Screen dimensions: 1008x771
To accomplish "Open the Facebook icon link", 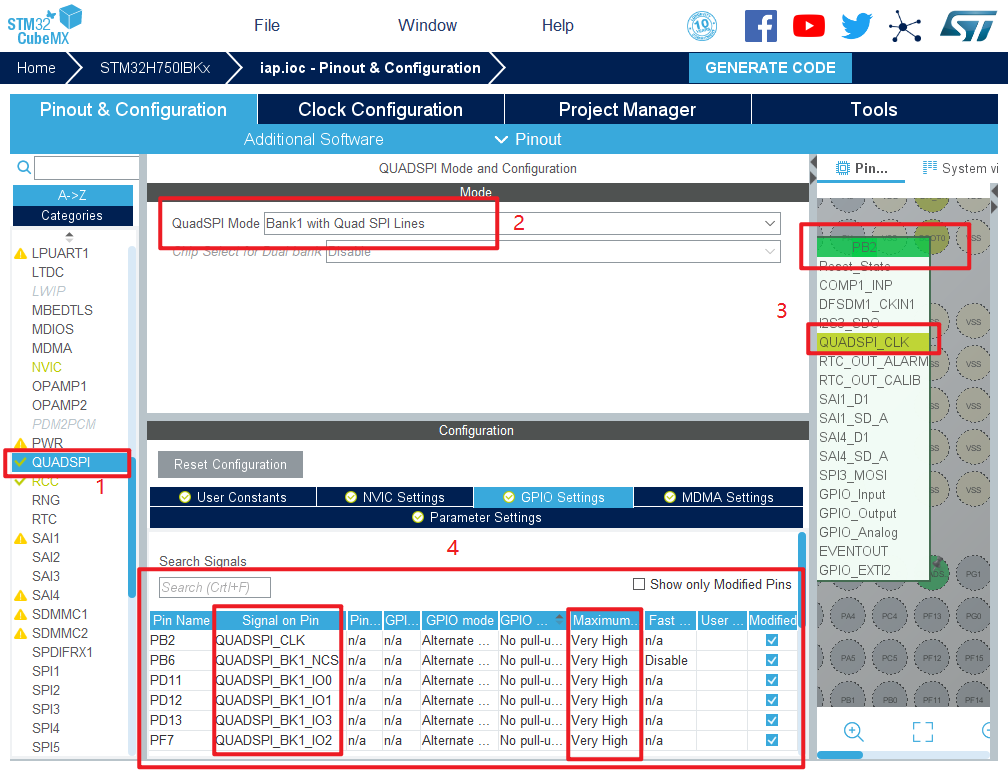I will click(760, 26).
